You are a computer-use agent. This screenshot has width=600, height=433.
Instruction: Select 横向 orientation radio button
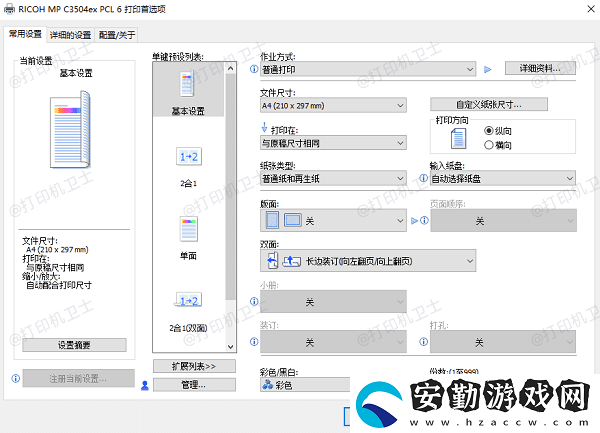pyautogui.click(x=489, y=145)
